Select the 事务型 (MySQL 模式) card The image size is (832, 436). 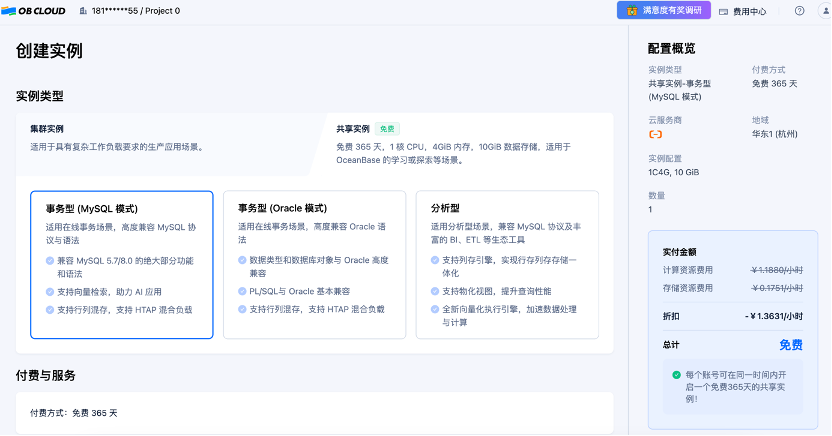click(x=122, y=265)
